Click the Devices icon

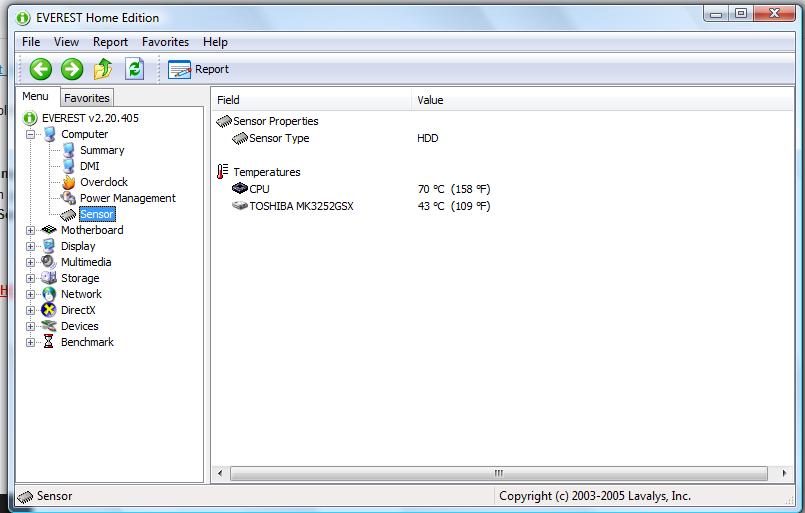point(49,326)
